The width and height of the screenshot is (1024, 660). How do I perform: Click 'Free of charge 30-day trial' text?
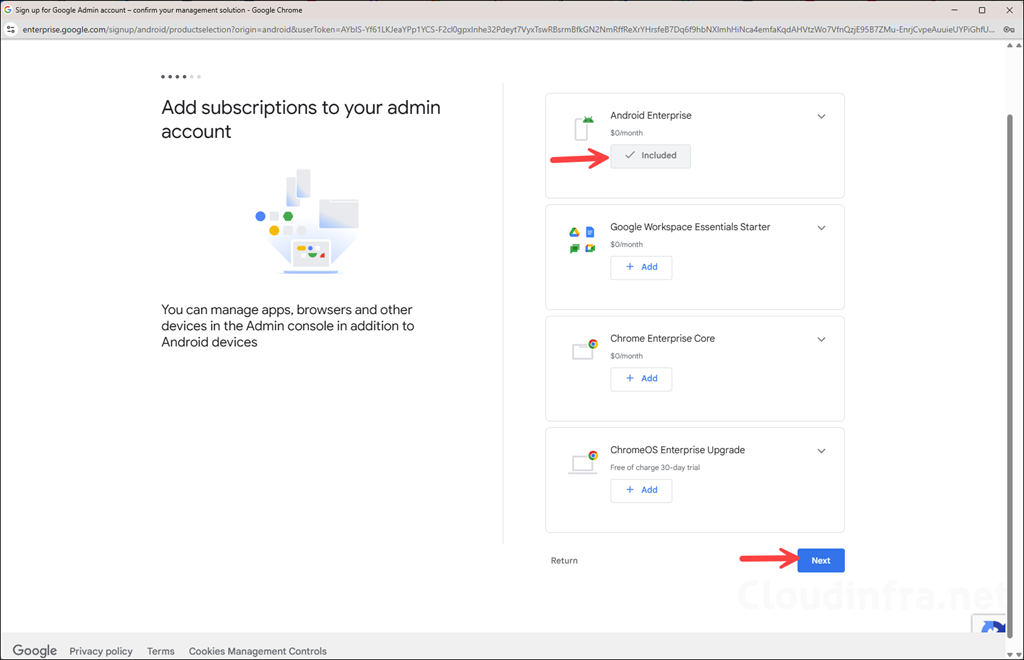point(655,467)
